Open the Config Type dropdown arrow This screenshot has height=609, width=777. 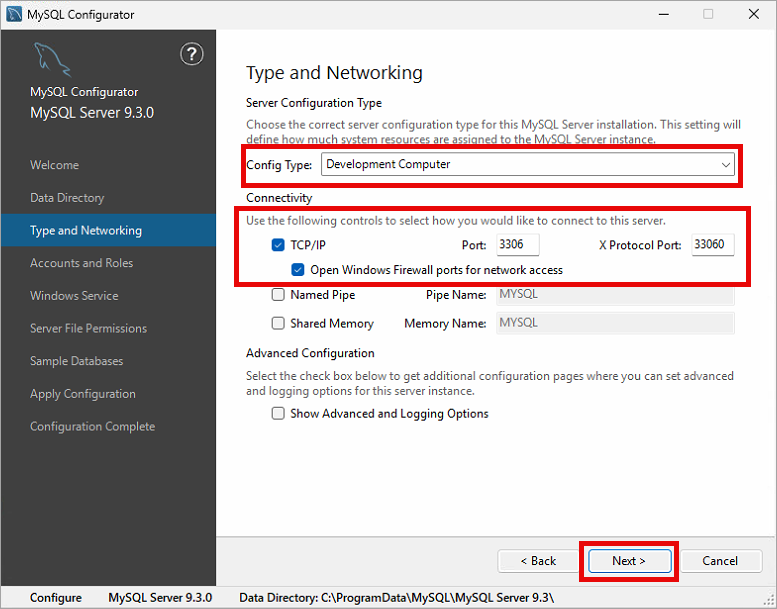(725, 165)
